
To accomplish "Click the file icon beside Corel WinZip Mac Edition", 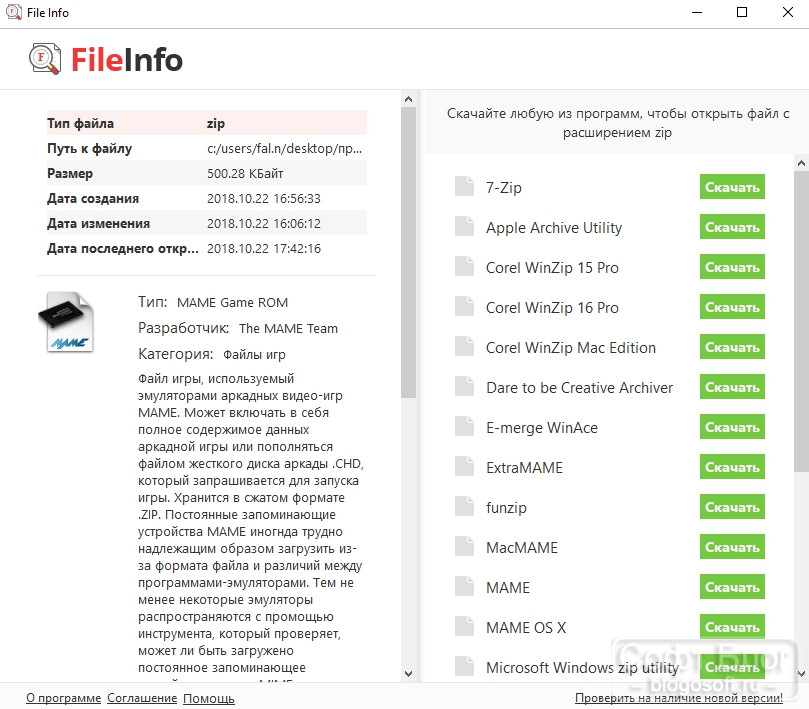I will pyautogui.click(x=464, y=346).
